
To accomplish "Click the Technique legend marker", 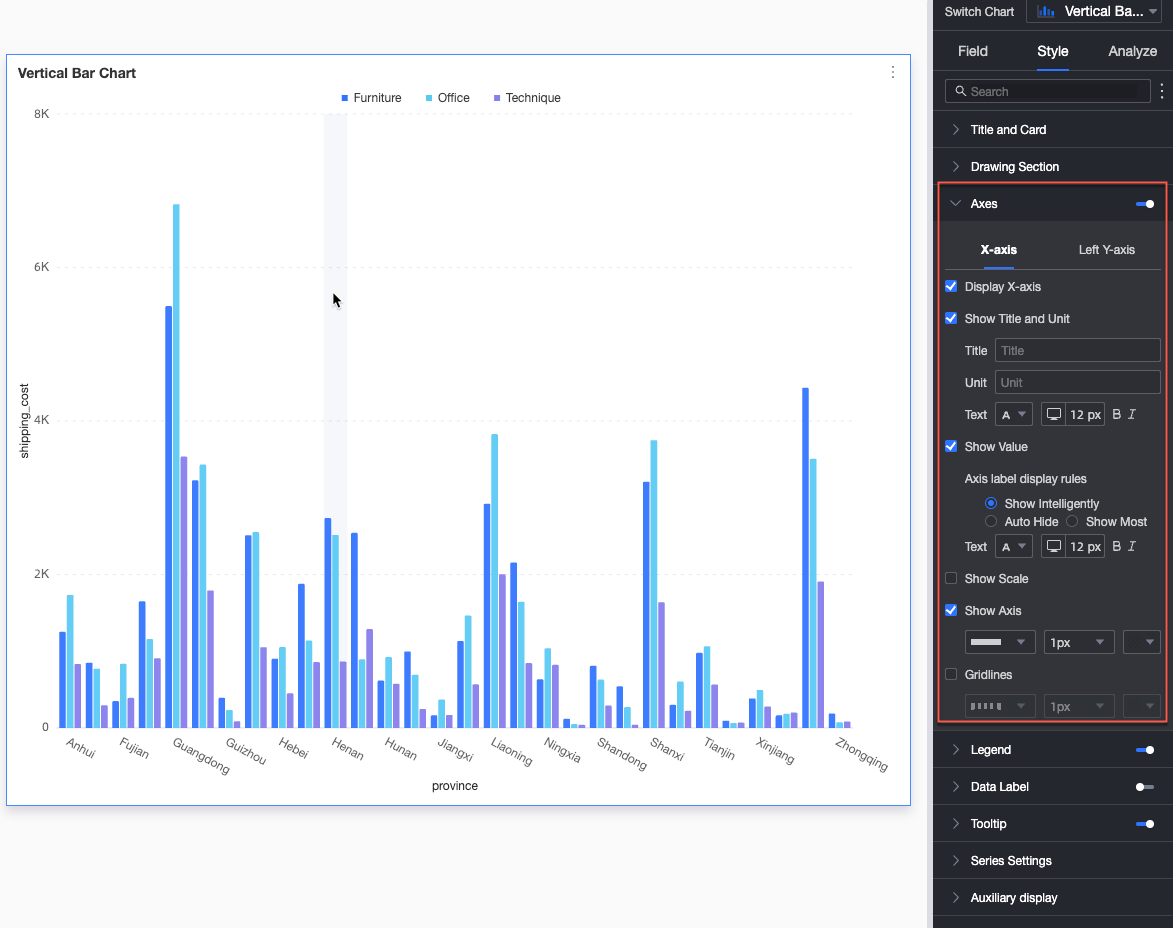I will [x=497, y=98].
